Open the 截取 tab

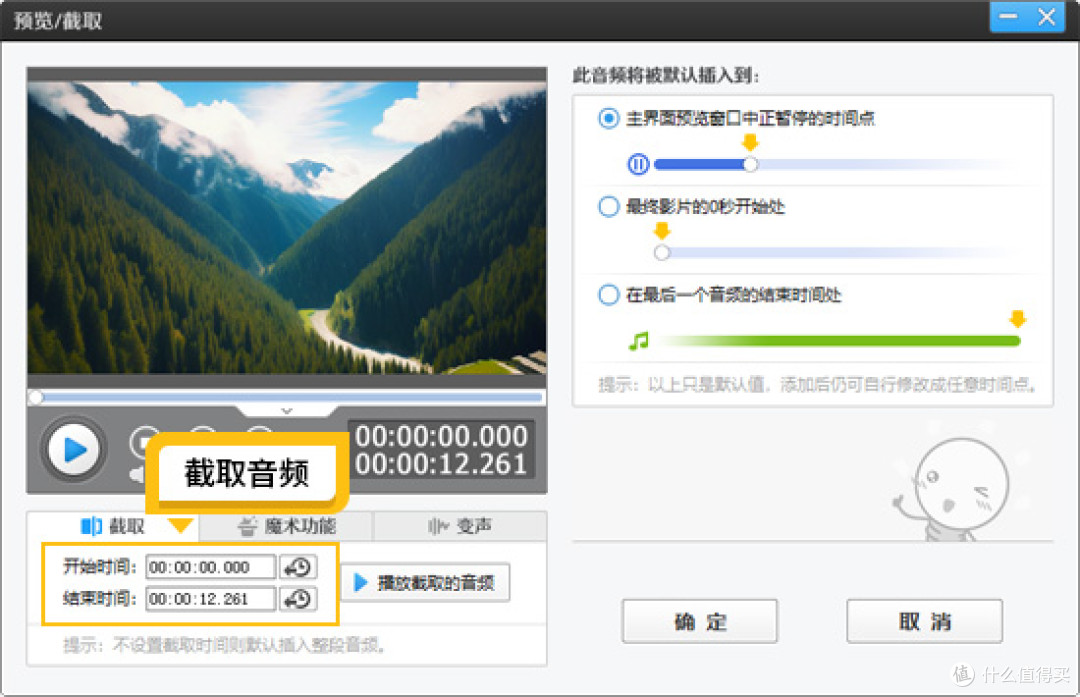(113, 526)
